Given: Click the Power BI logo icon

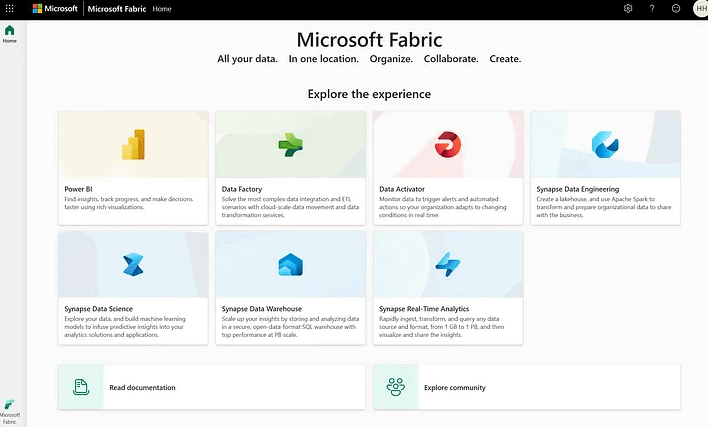Looking at the screenshot, I should click(133, 145).
